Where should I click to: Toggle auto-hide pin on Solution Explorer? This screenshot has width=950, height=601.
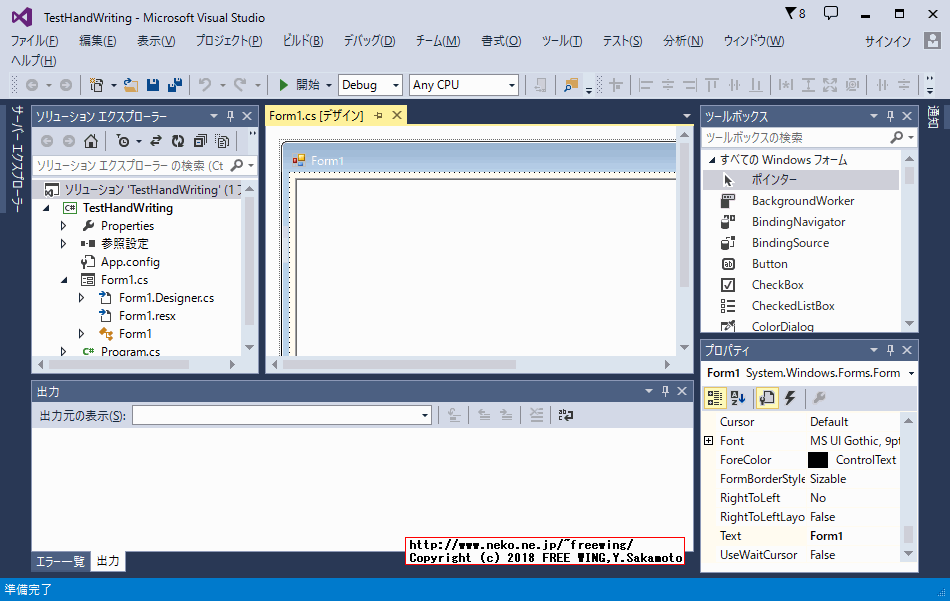click(229, 115)
